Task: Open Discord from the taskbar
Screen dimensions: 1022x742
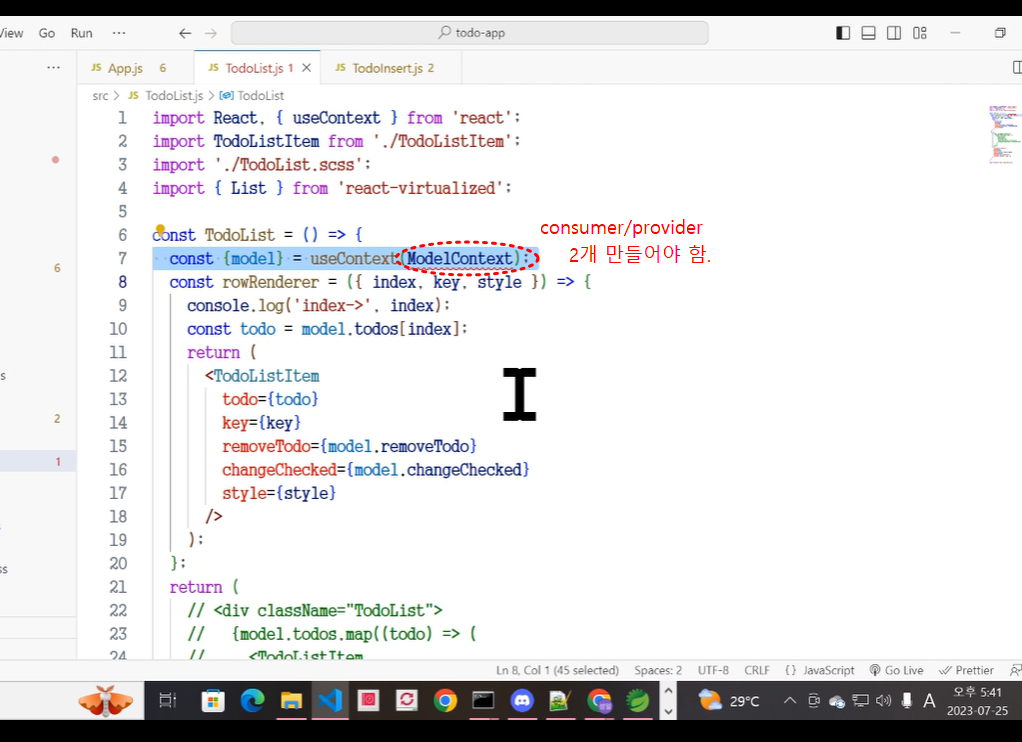Action: (x=521, y=701)
